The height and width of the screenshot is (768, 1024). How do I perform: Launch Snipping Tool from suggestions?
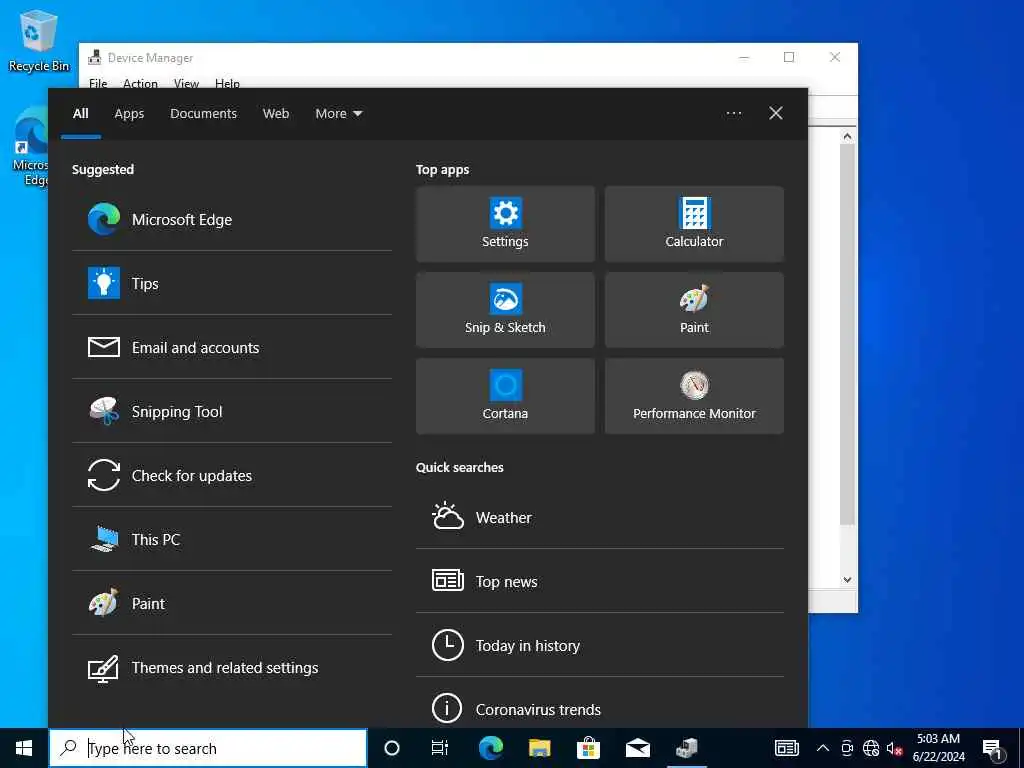click(x=232, y=411)
